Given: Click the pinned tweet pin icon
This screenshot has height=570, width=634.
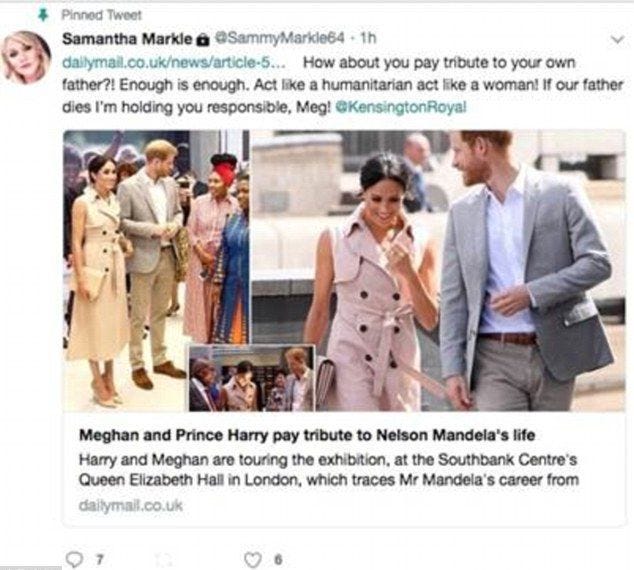Looking at the screenshot, I should pyautogui.click(x=42, y=15).
